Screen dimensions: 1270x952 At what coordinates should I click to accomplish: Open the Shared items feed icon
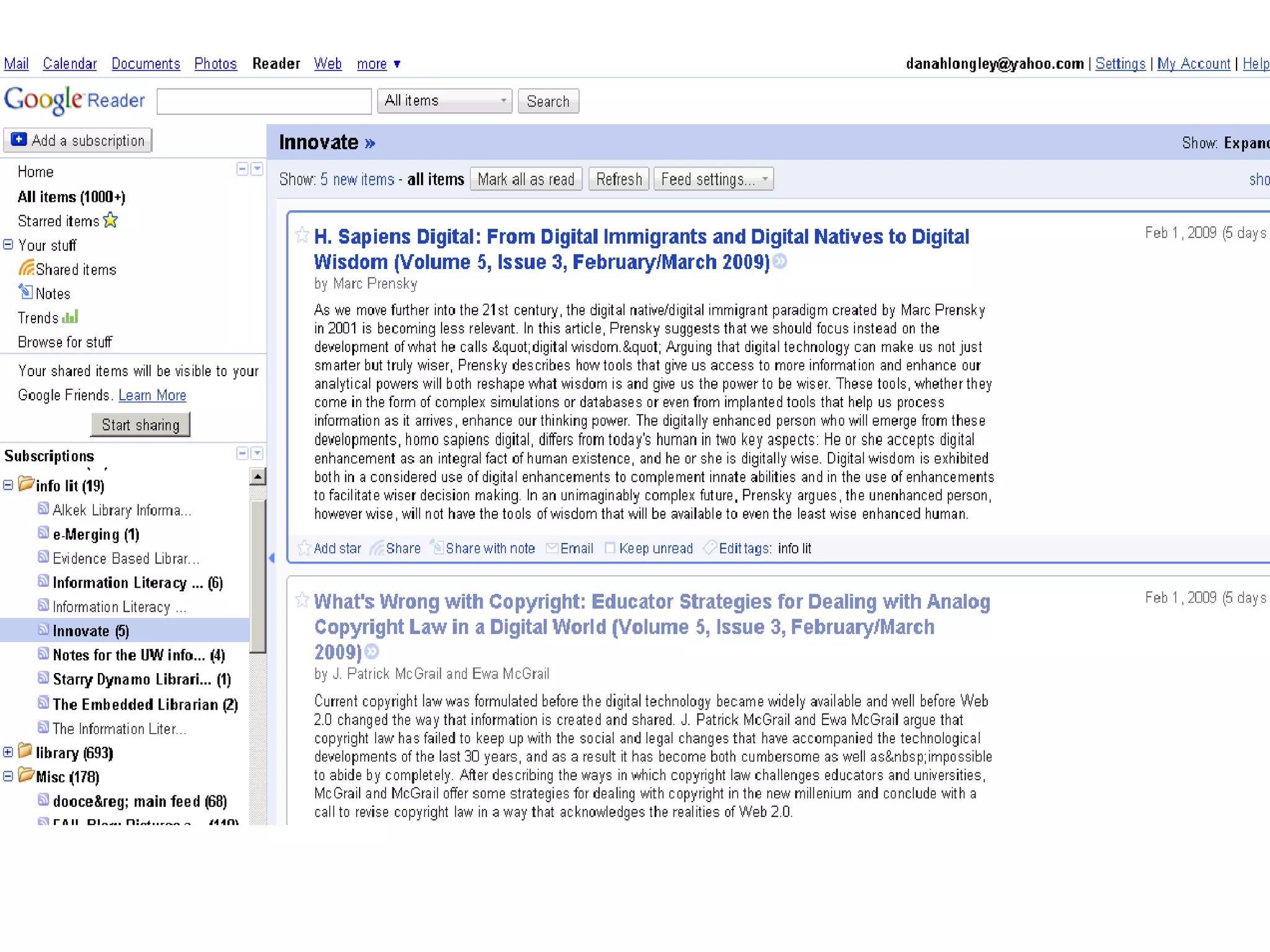(26, 268)
